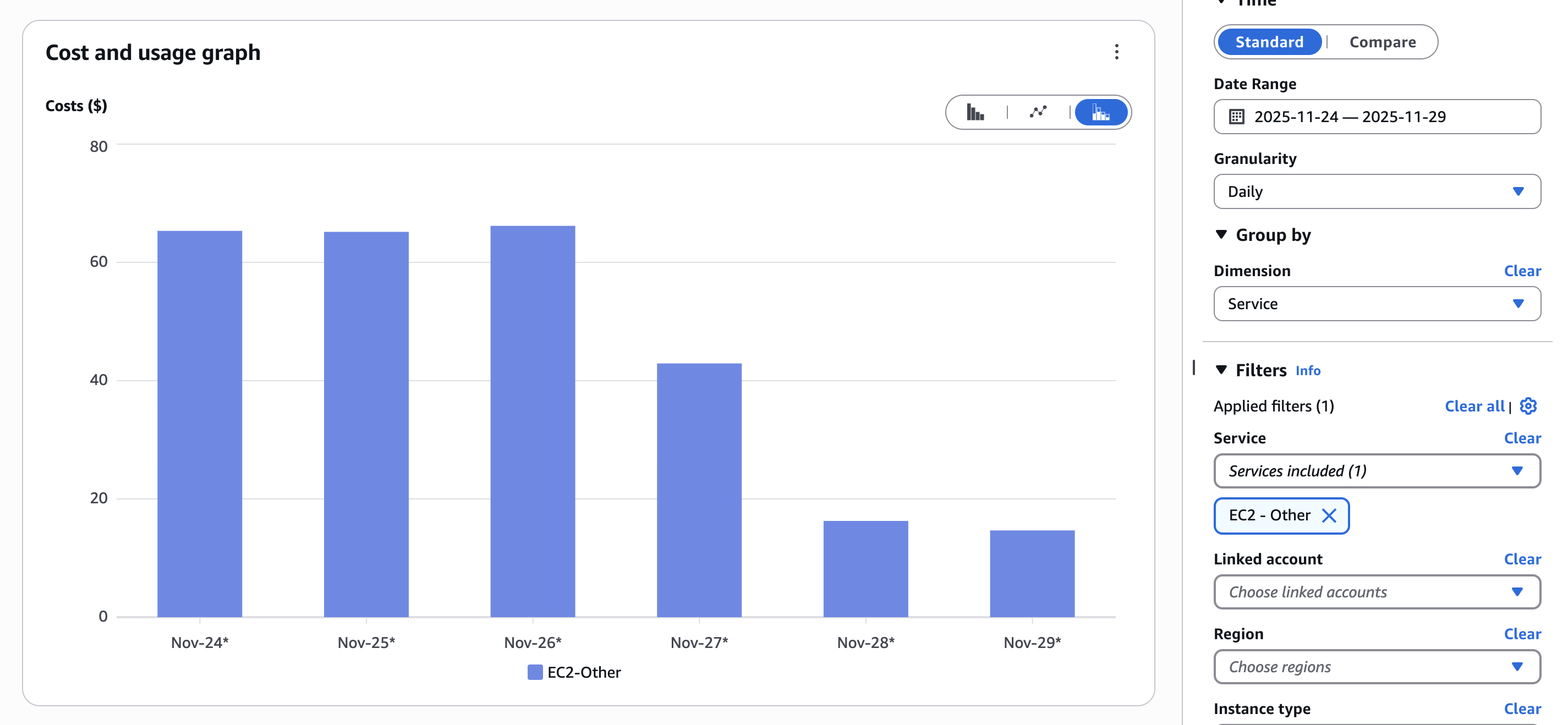
Task: Switch to the line chart view icon
Action: 1038,112
